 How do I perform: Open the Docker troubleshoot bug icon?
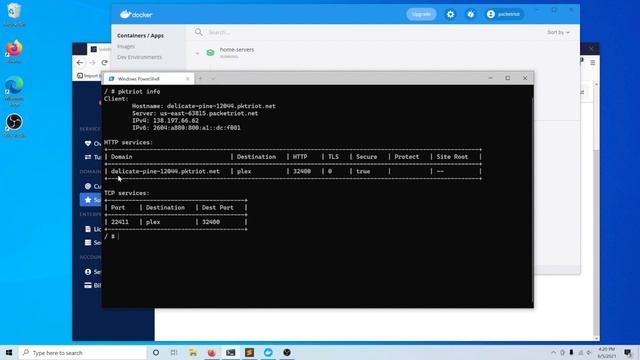click(471, 14)
